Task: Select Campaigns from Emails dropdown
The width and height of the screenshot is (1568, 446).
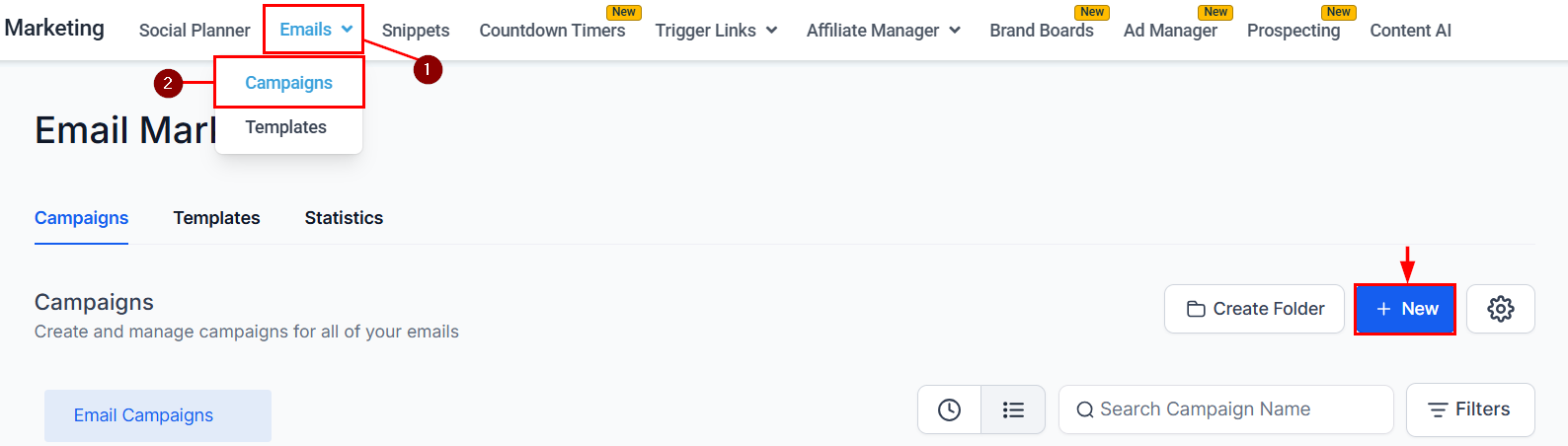Action: point(289,83)
